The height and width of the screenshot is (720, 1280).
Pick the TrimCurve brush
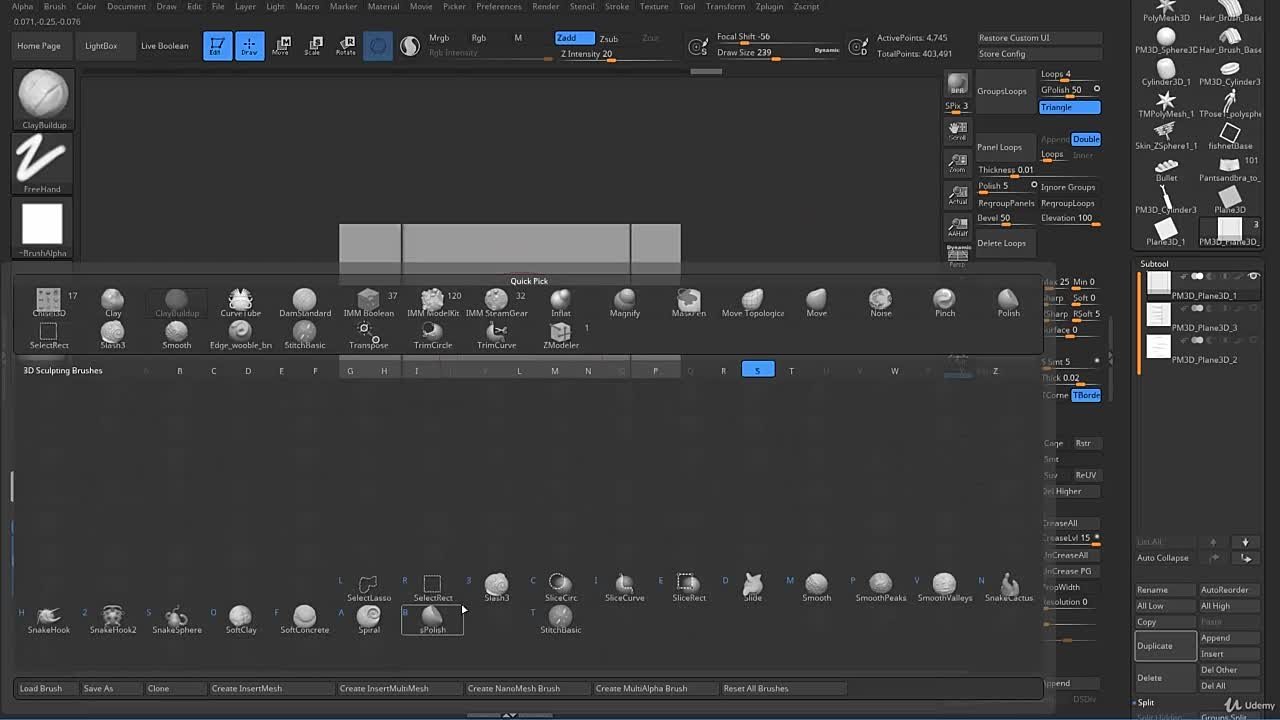(x=496, y=333)
